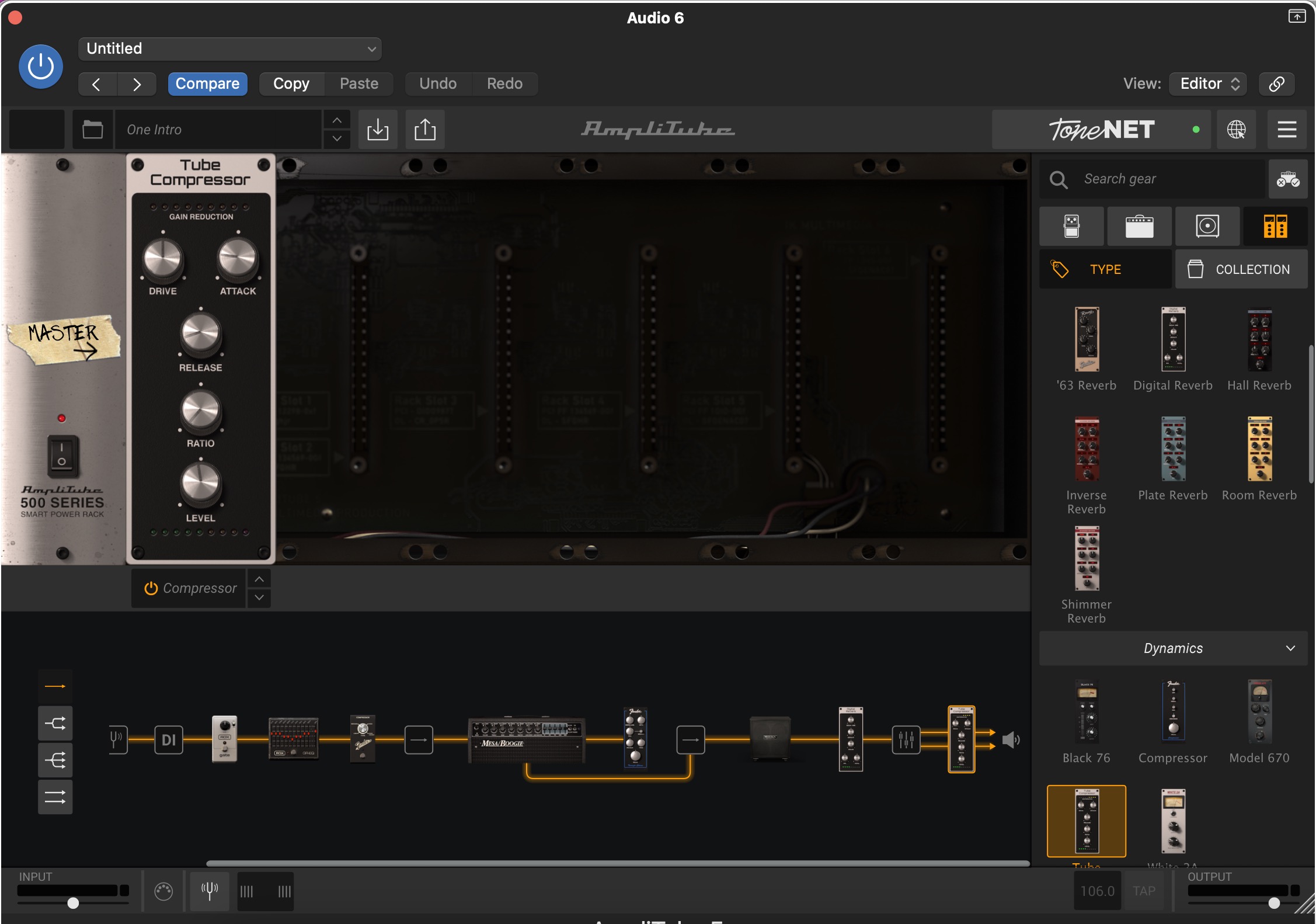Open the hamburger main menu
The height and width of the screenshot is (924, 1316).
pyautogui.click(x=1287, y=129)
